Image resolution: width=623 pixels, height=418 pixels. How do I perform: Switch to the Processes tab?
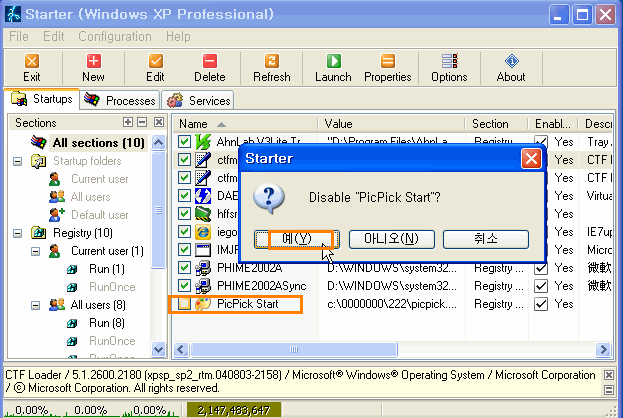coord(120,100)
